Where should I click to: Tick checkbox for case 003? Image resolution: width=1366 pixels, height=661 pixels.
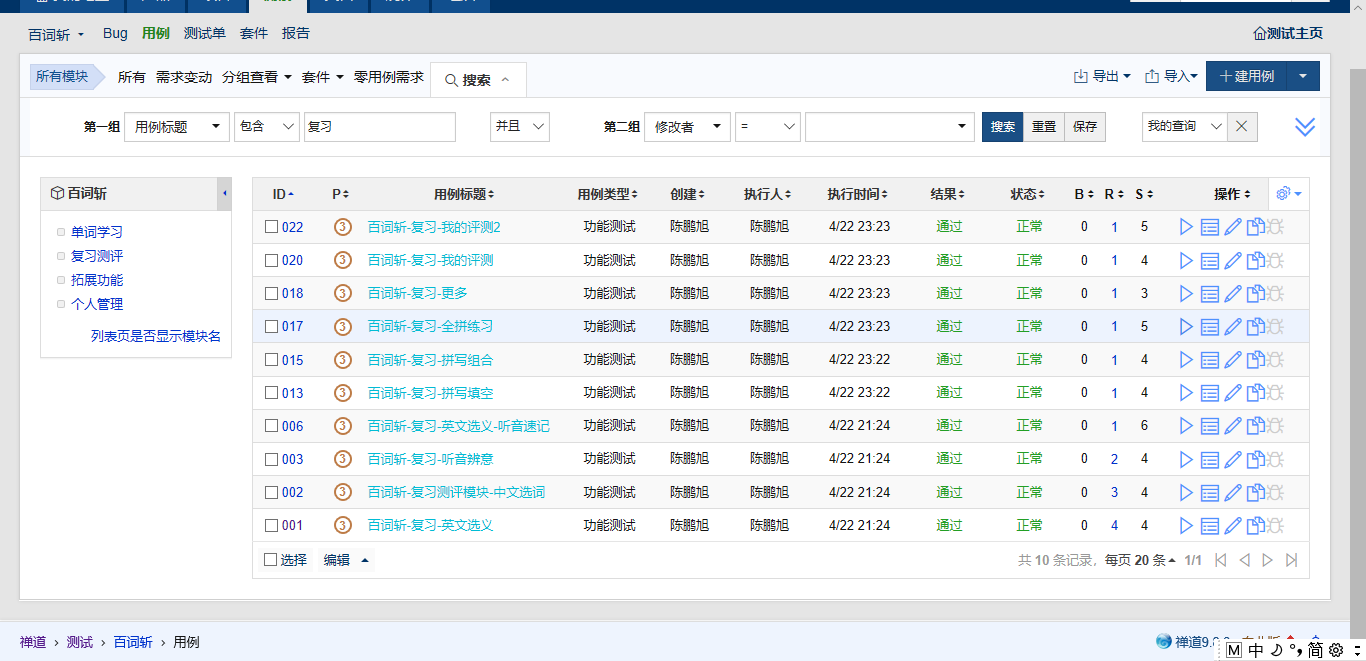coord(271,459)
